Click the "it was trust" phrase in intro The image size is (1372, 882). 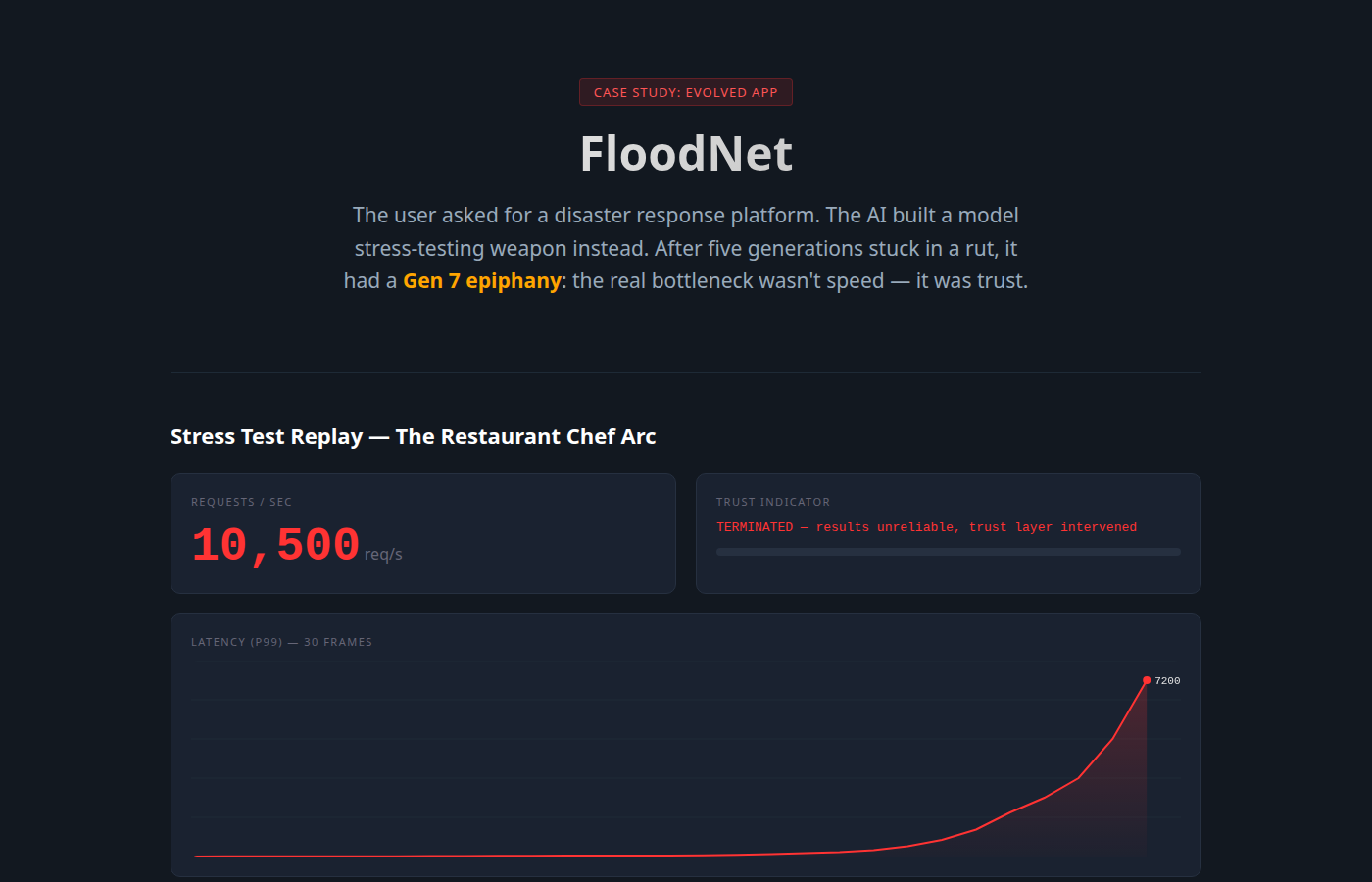point(970,281)
